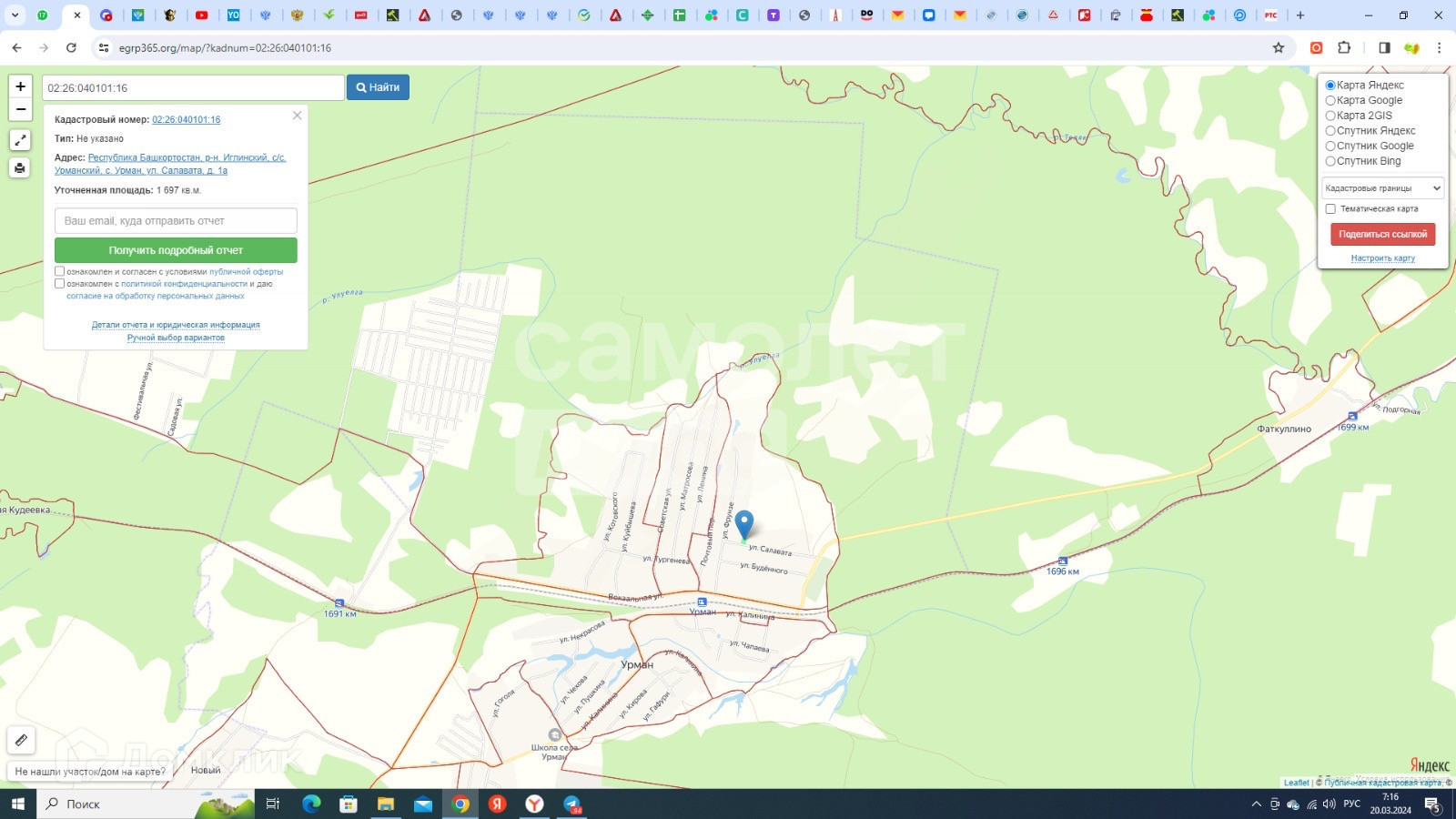Accept the публичной оферты terms checkbox
The width and height of the screenshot is (1456, 819).
click(x=60, y=271)
